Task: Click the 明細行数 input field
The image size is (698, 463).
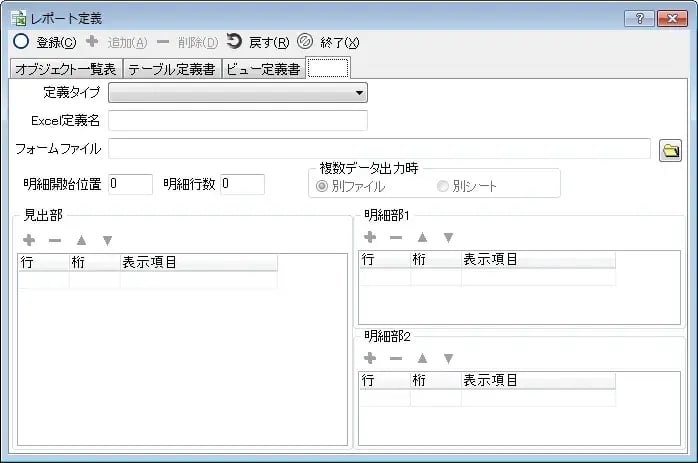Action: pyautogui.click(x=242, y=184)
